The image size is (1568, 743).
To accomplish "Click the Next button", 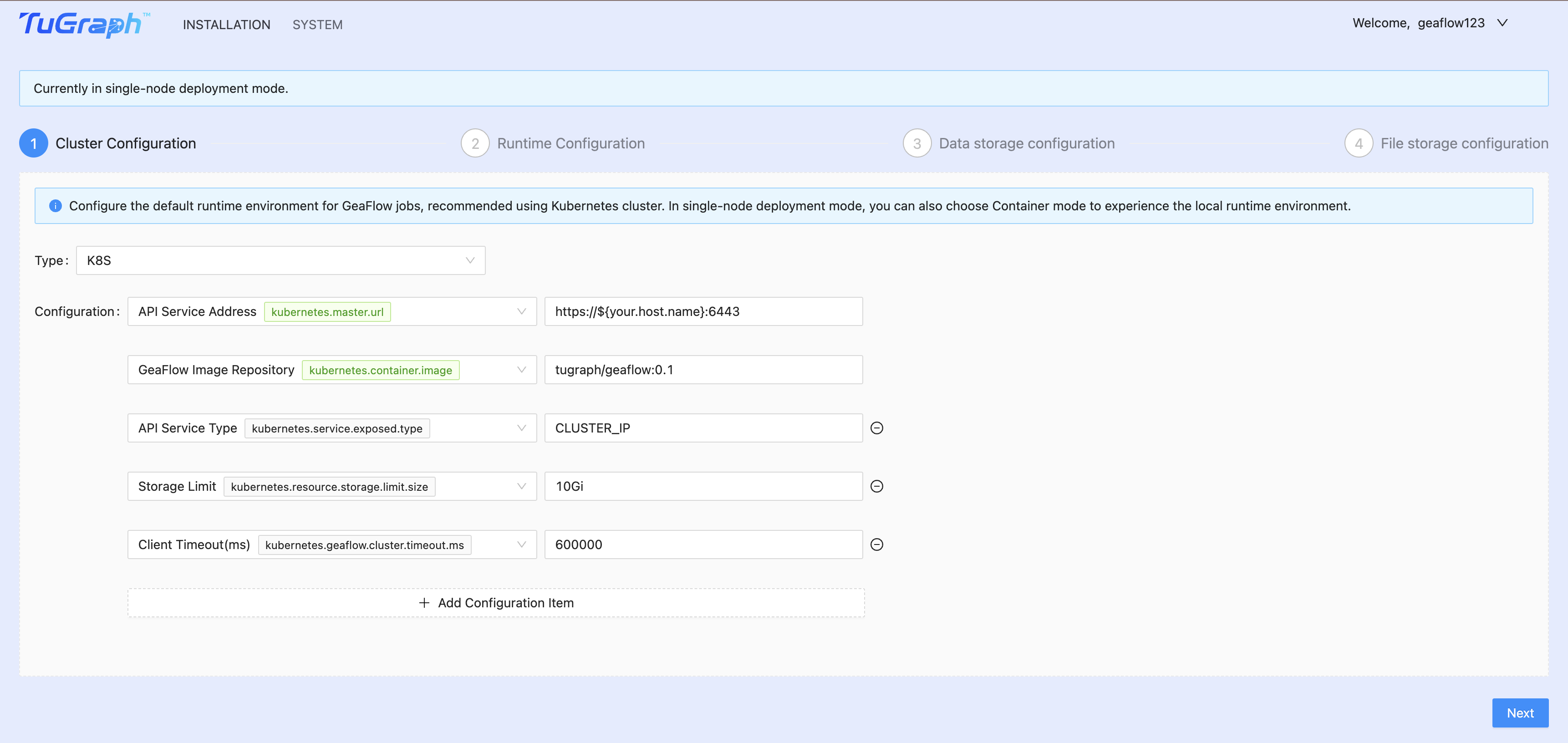I will [x=1520, y=712].
